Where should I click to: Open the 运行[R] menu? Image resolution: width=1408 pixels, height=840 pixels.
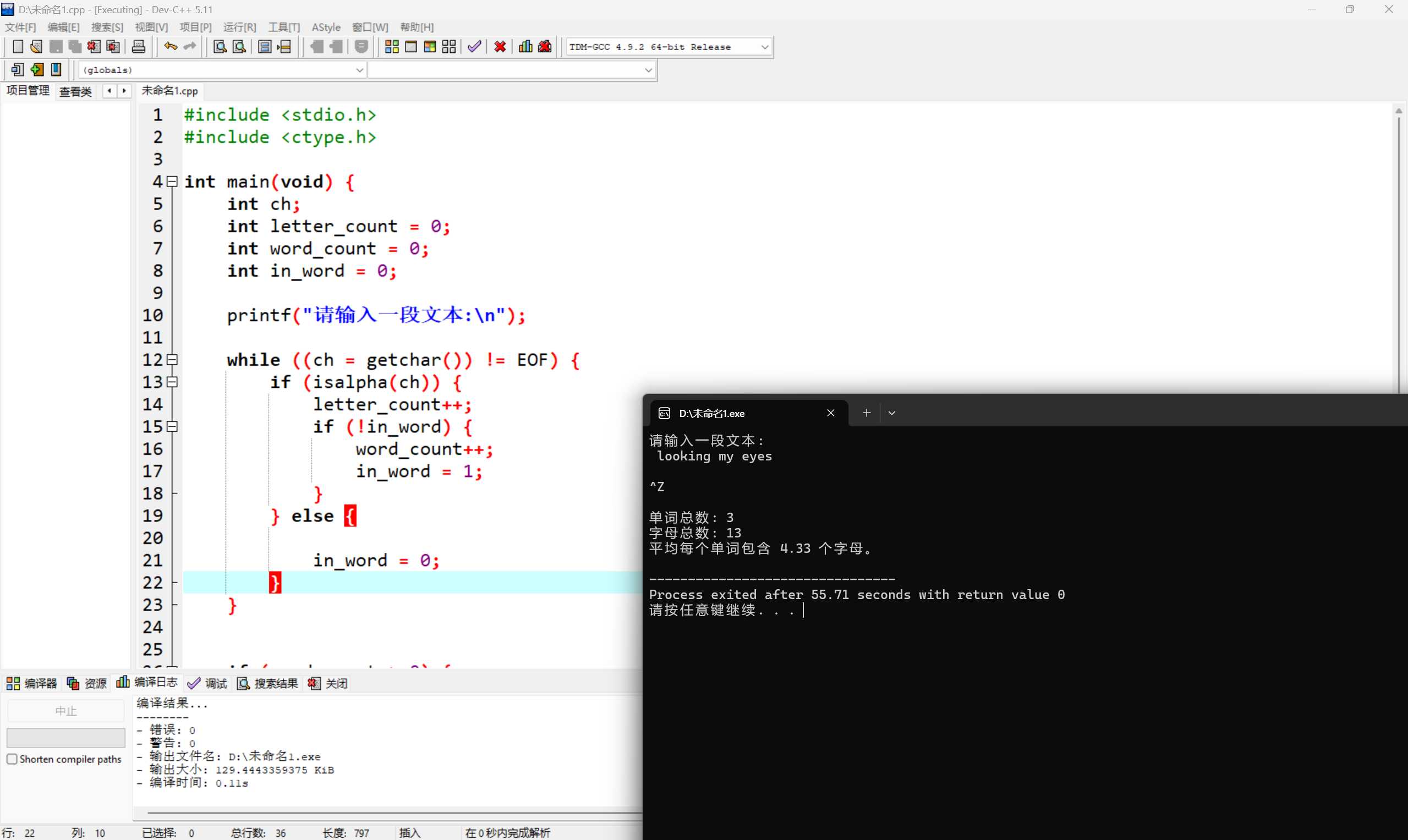tap(239, 27)
